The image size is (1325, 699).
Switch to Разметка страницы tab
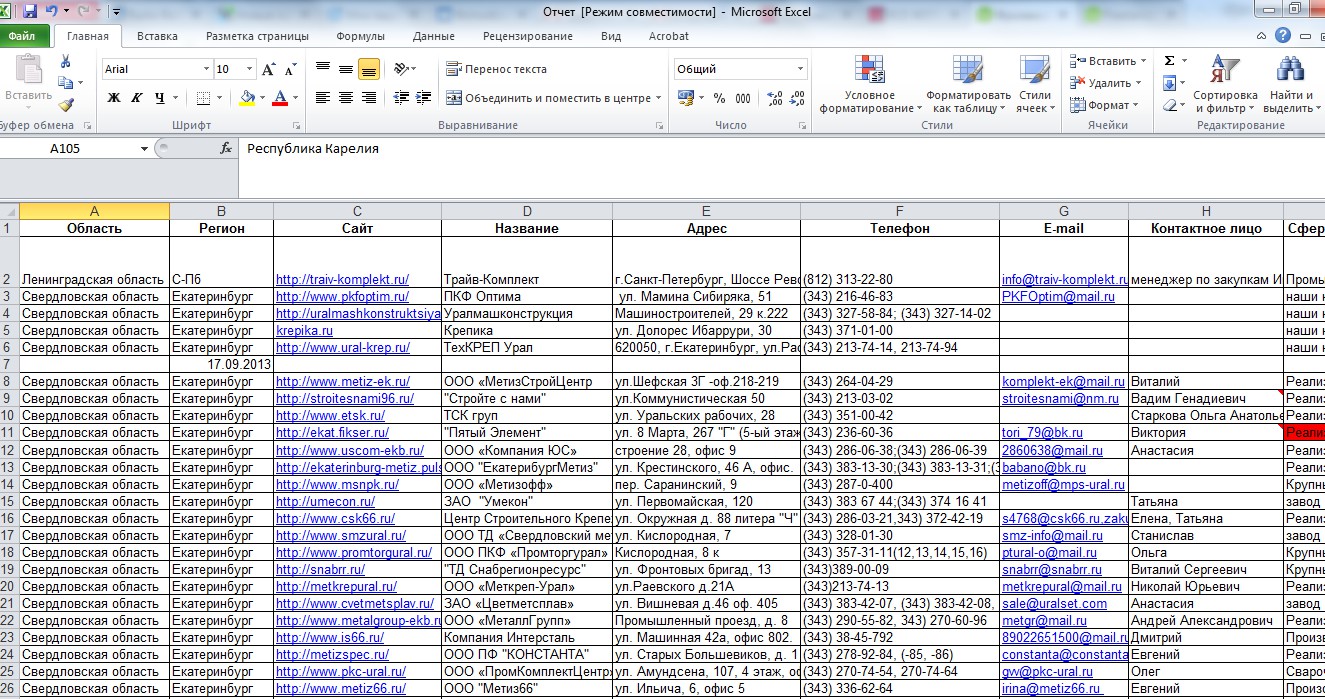tap(257, 36)
